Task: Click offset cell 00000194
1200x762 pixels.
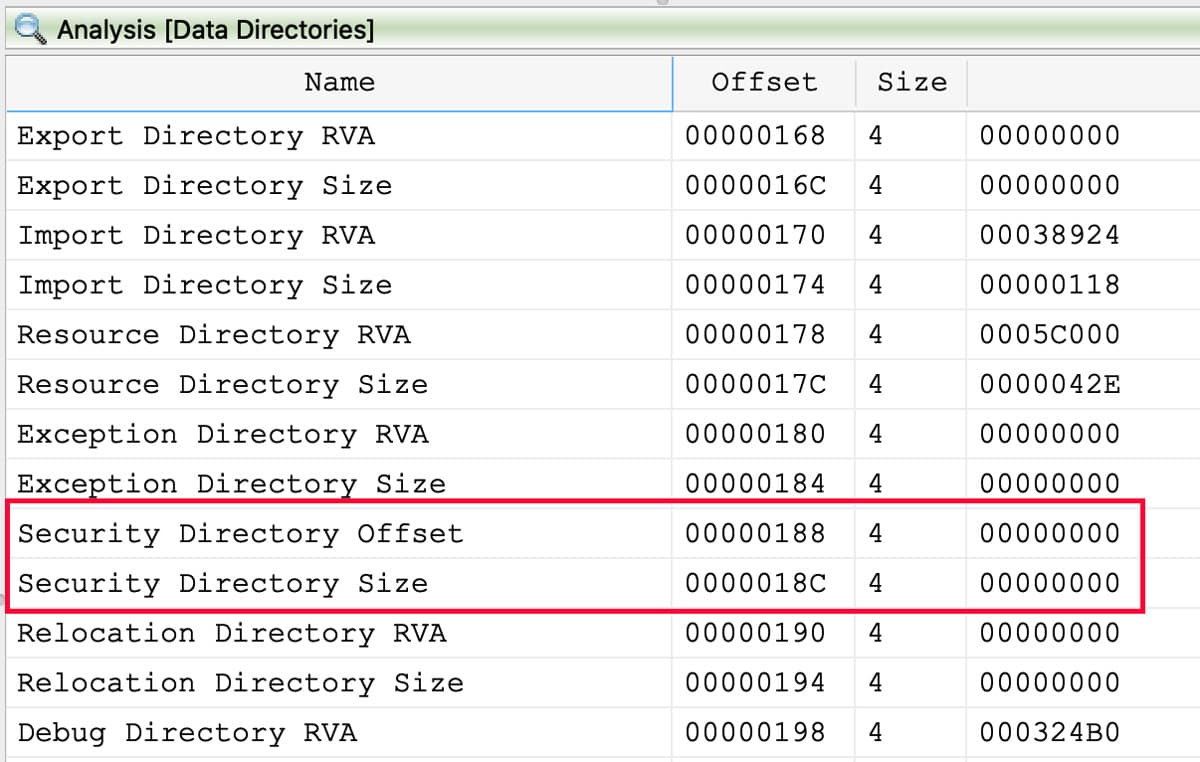Action: (755, 683)
